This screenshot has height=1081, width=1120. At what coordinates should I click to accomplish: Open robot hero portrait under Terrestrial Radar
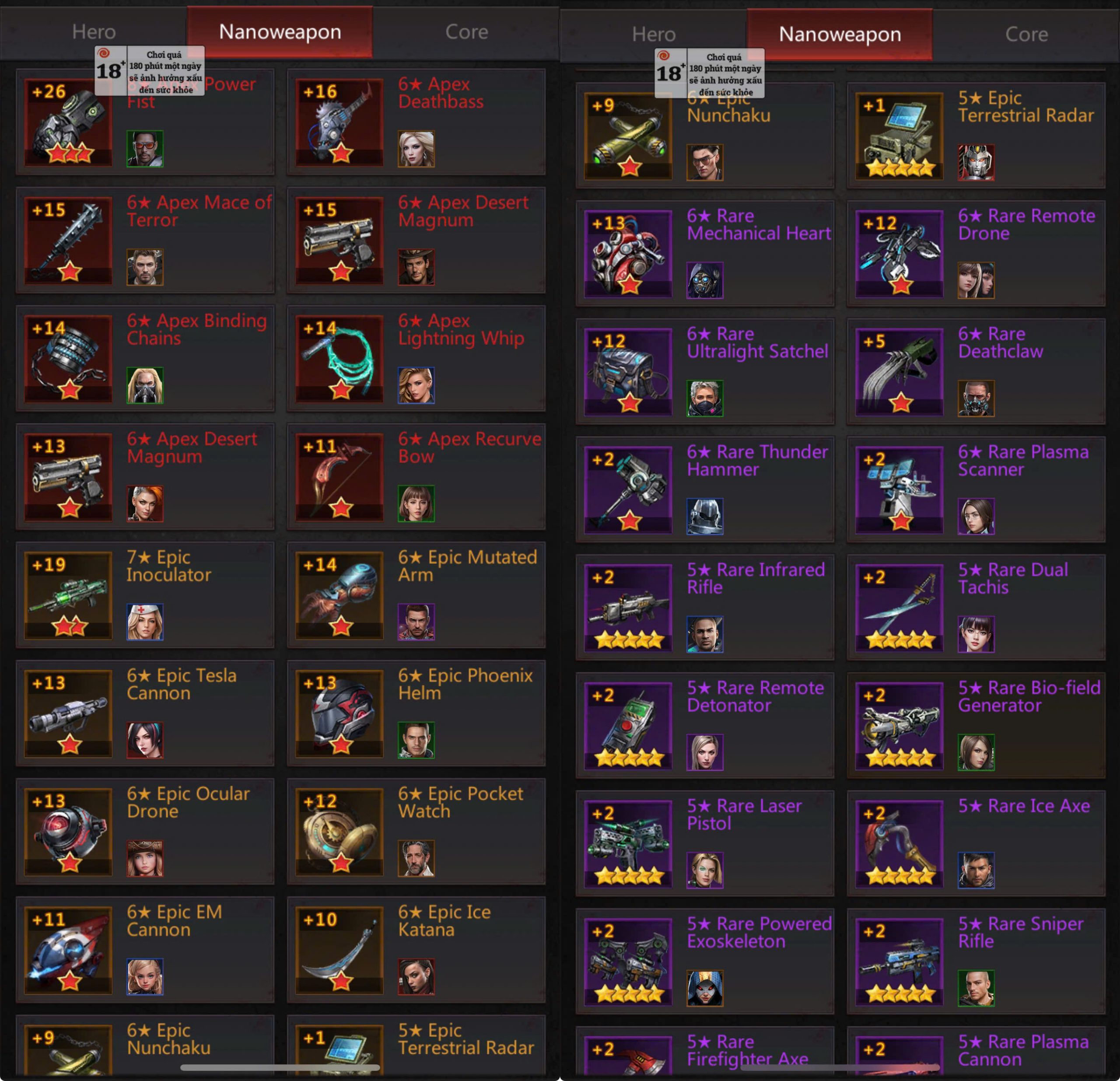[x=976, y=162]
